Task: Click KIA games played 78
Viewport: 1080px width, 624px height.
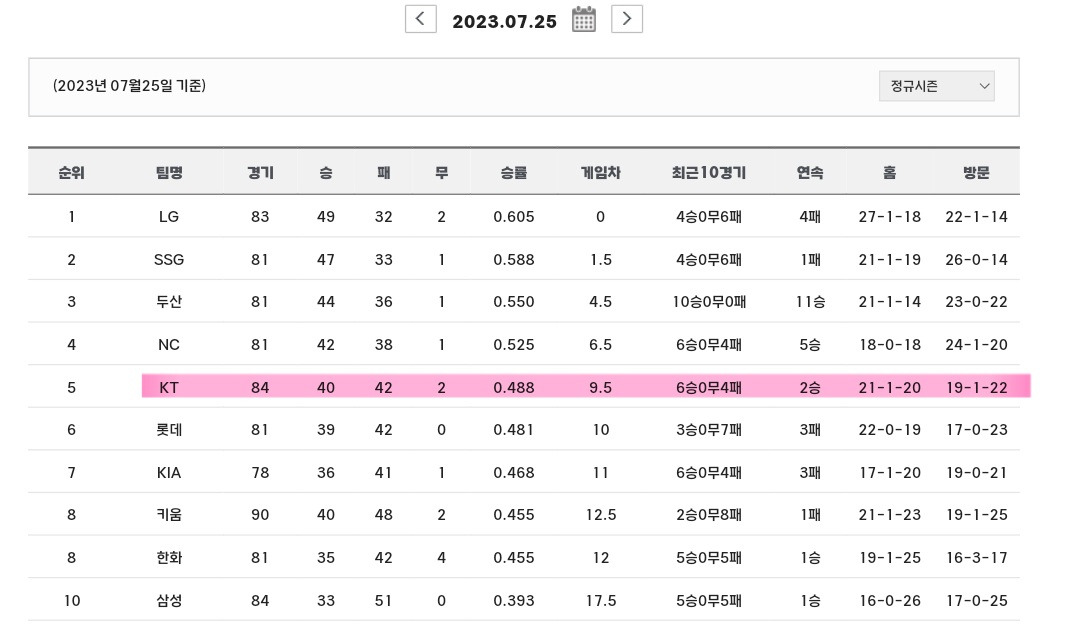Action: coord(260,472)
